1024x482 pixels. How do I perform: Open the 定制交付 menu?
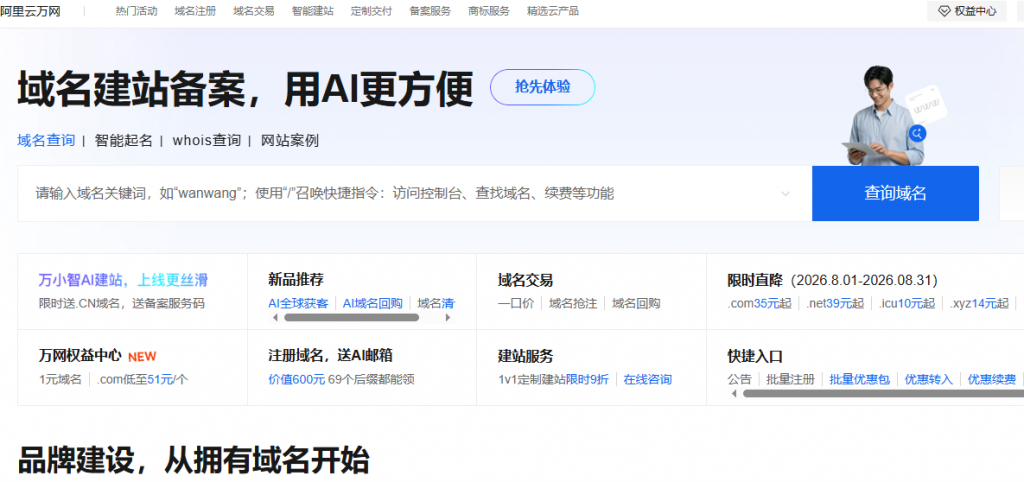pyautogui.click(x=372, y=11)
